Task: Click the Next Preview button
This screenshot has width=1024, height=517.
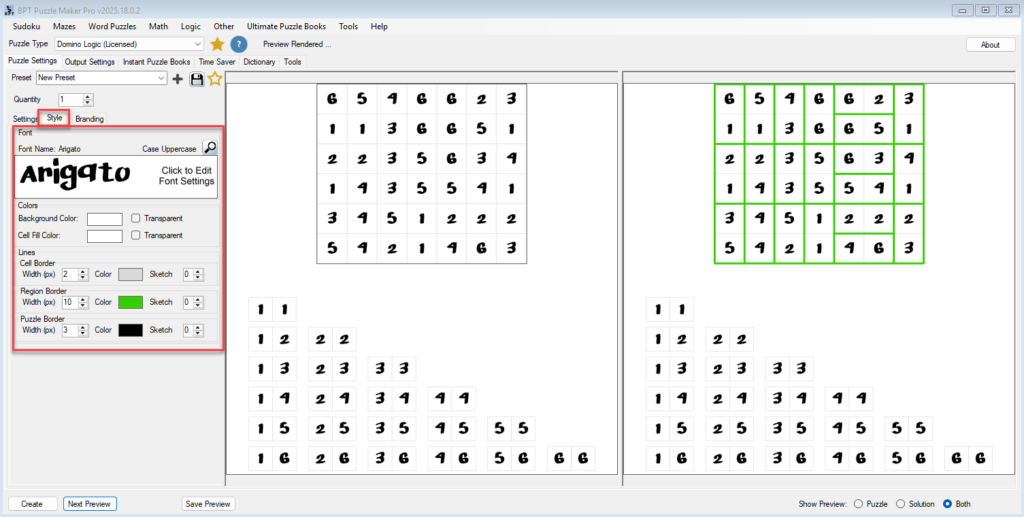Action: point(90,504)
